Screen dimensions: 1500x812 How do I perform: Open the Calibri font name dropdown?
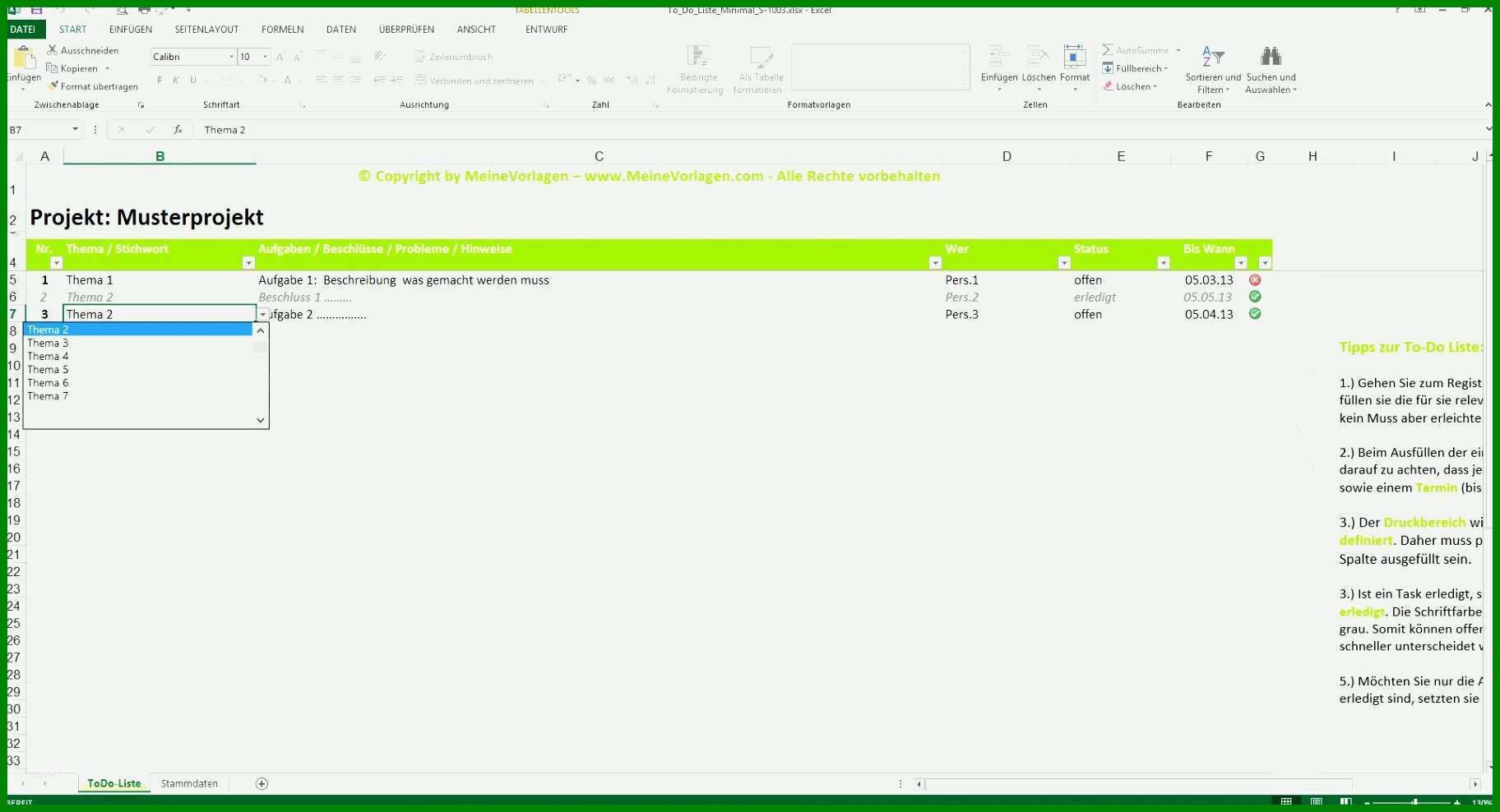tap(231, 57)
